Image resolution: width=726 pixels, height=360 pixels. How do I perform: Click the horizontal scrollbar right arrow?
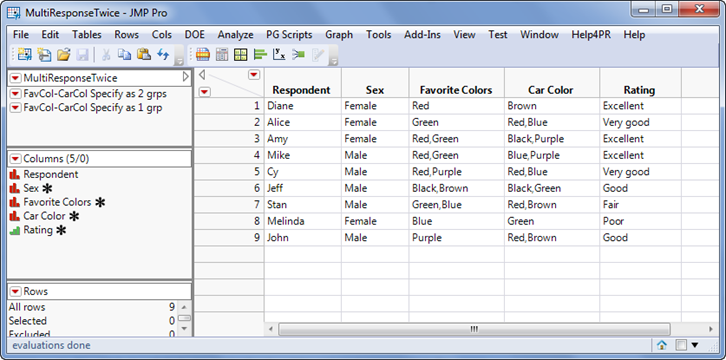click(710, 329)
